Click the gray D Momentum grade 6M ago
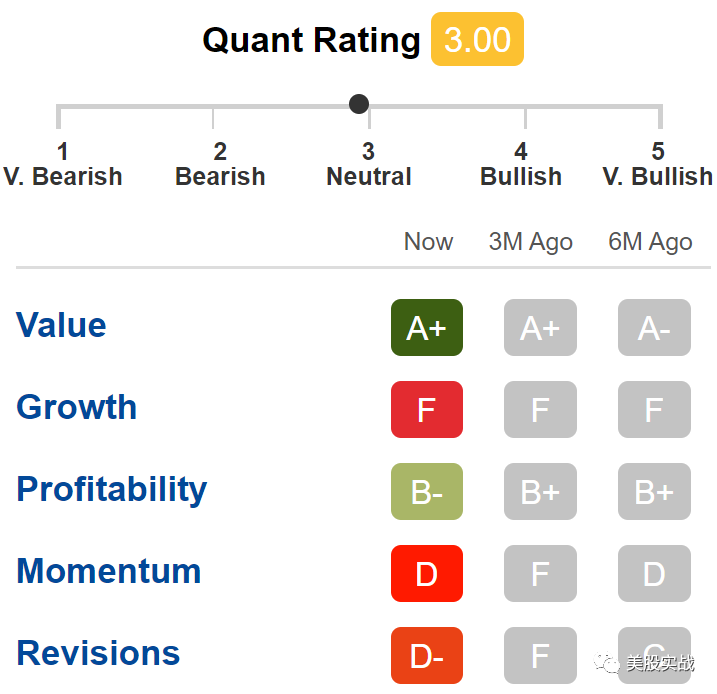Screen dimensions: 717x694 (x=654, y=573)
